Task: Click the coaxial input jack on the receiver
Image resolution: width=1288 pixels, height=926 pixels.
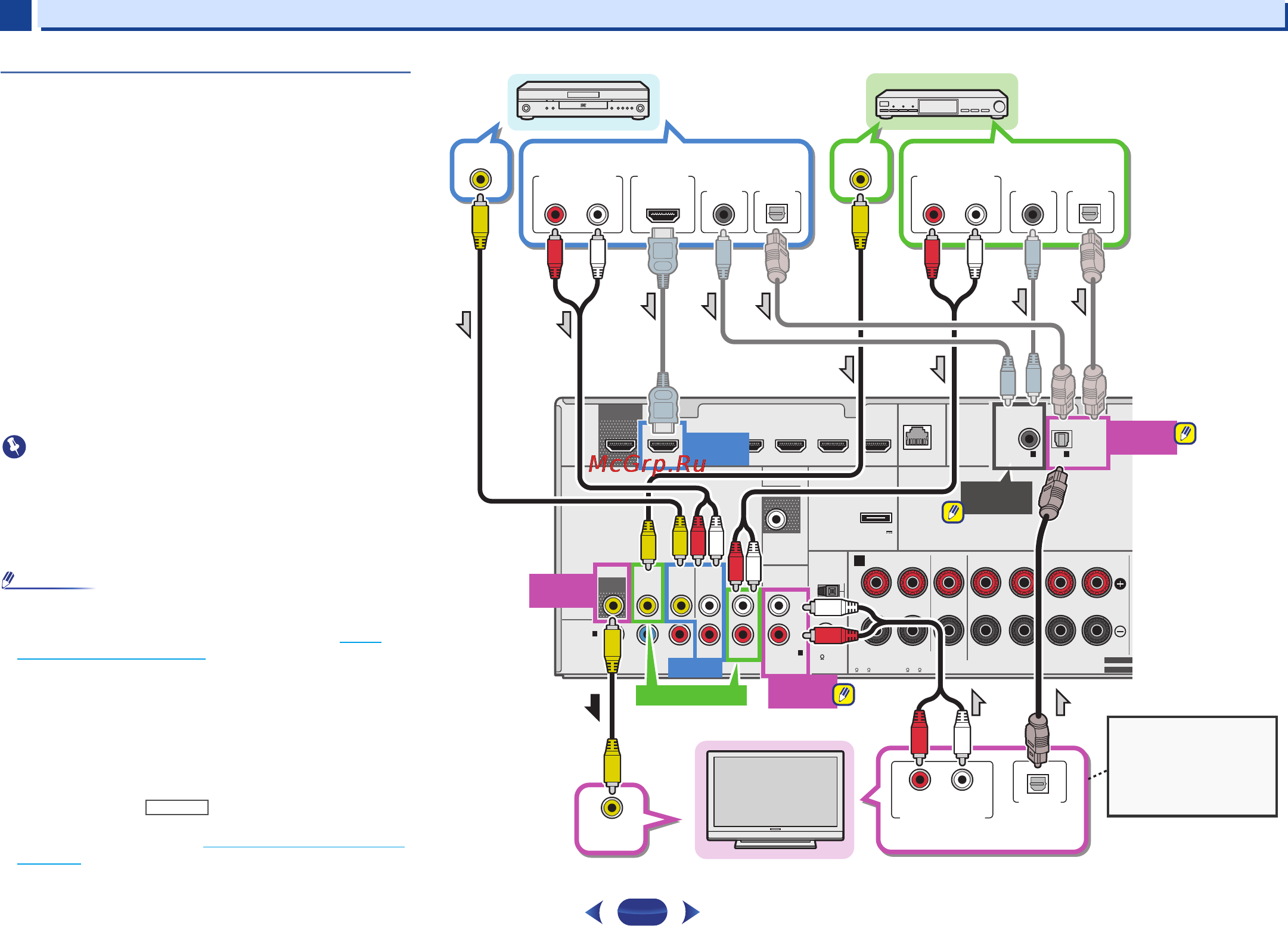Action: click(x=1029, y=439)
